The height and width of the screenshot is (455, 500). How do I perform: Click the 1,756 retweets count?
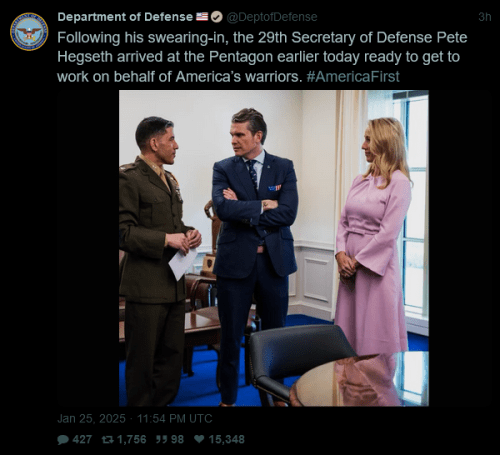point(132,439)
